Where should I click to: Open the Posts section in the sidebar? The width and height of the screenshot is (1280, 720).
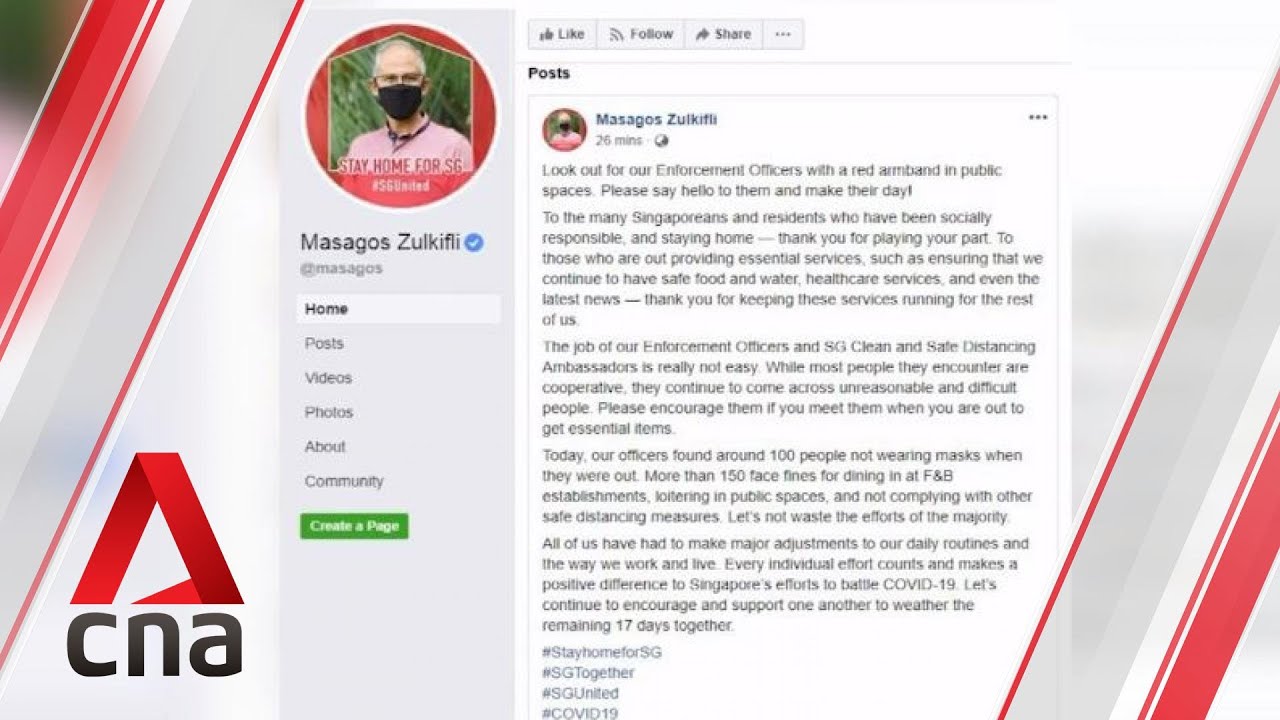tap(324, 343)
